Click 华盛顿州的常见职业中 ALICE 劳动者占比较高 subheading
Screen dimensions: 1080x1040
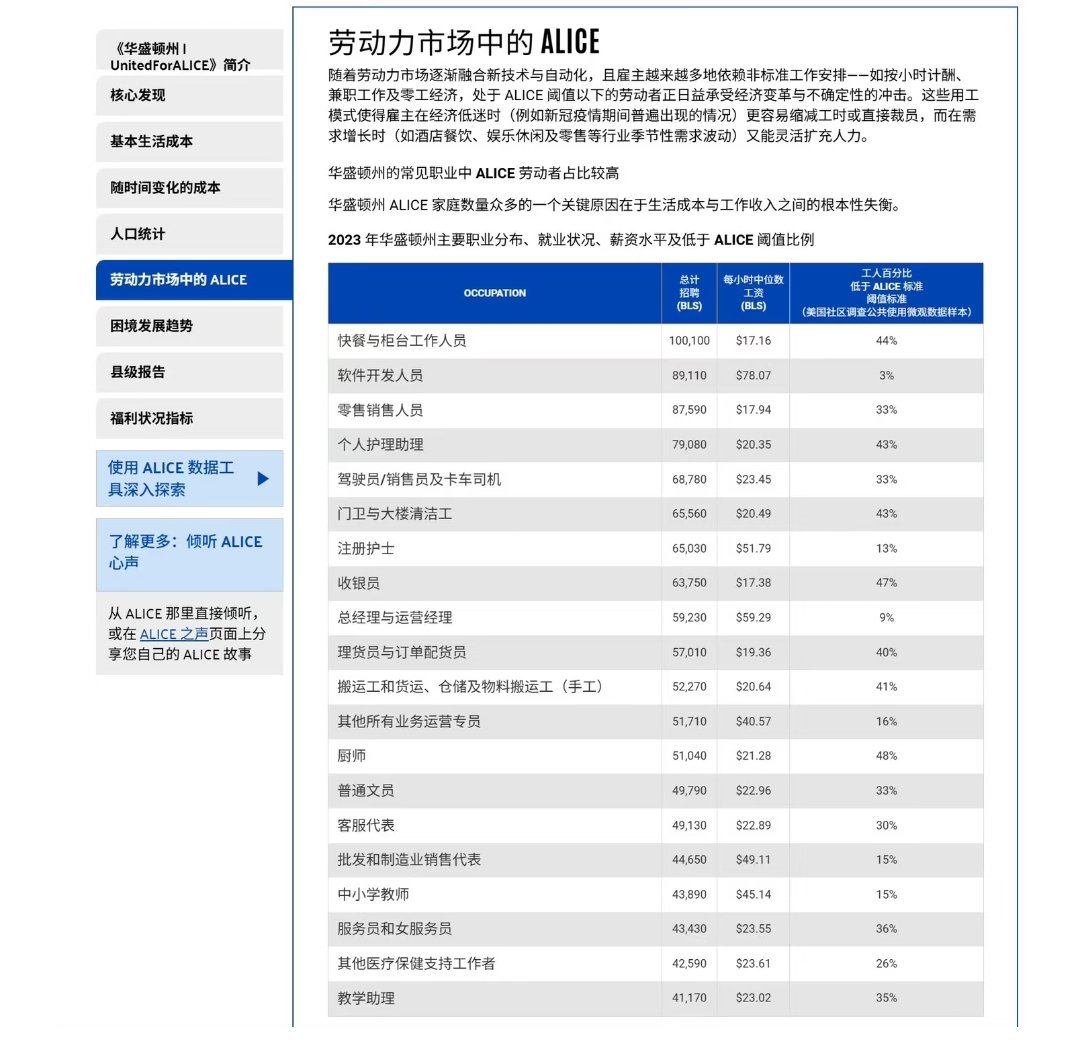point(473,174)
